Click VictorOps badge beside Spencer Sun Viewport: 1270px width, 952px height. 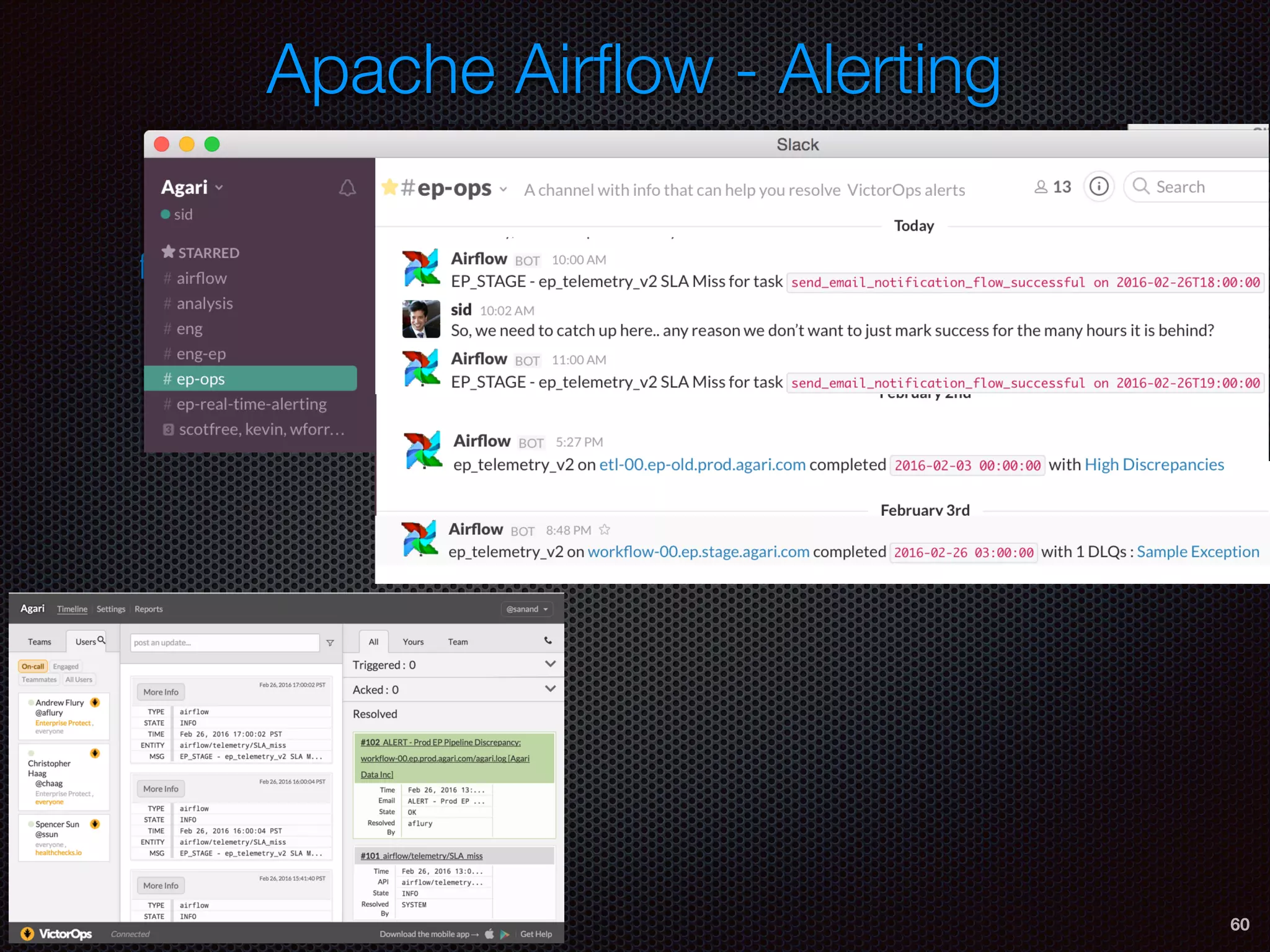[95, 824]
